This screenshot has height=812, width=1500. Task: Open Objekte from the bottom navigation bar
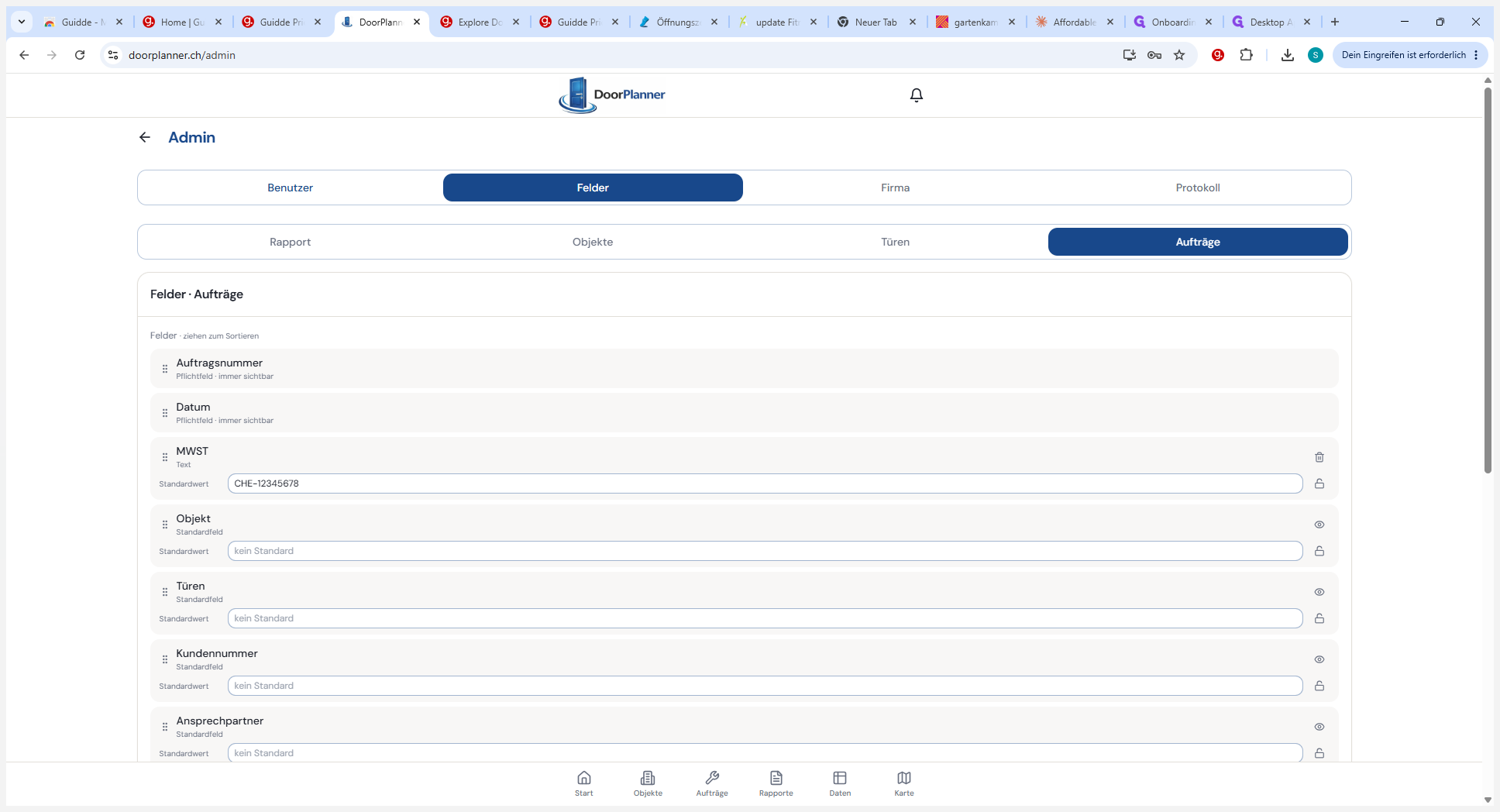648,783
